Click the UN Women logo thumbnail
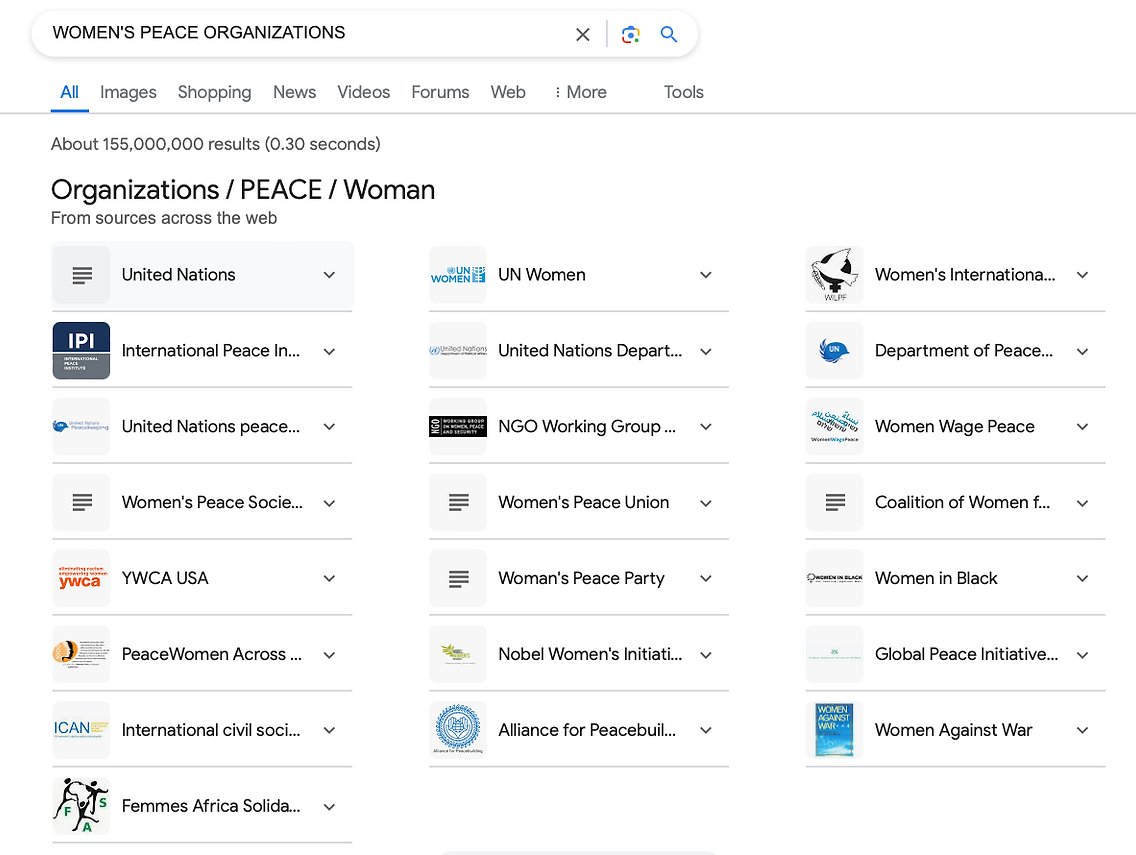Screen dimensions: 1136x855 [x=458, y=275]
